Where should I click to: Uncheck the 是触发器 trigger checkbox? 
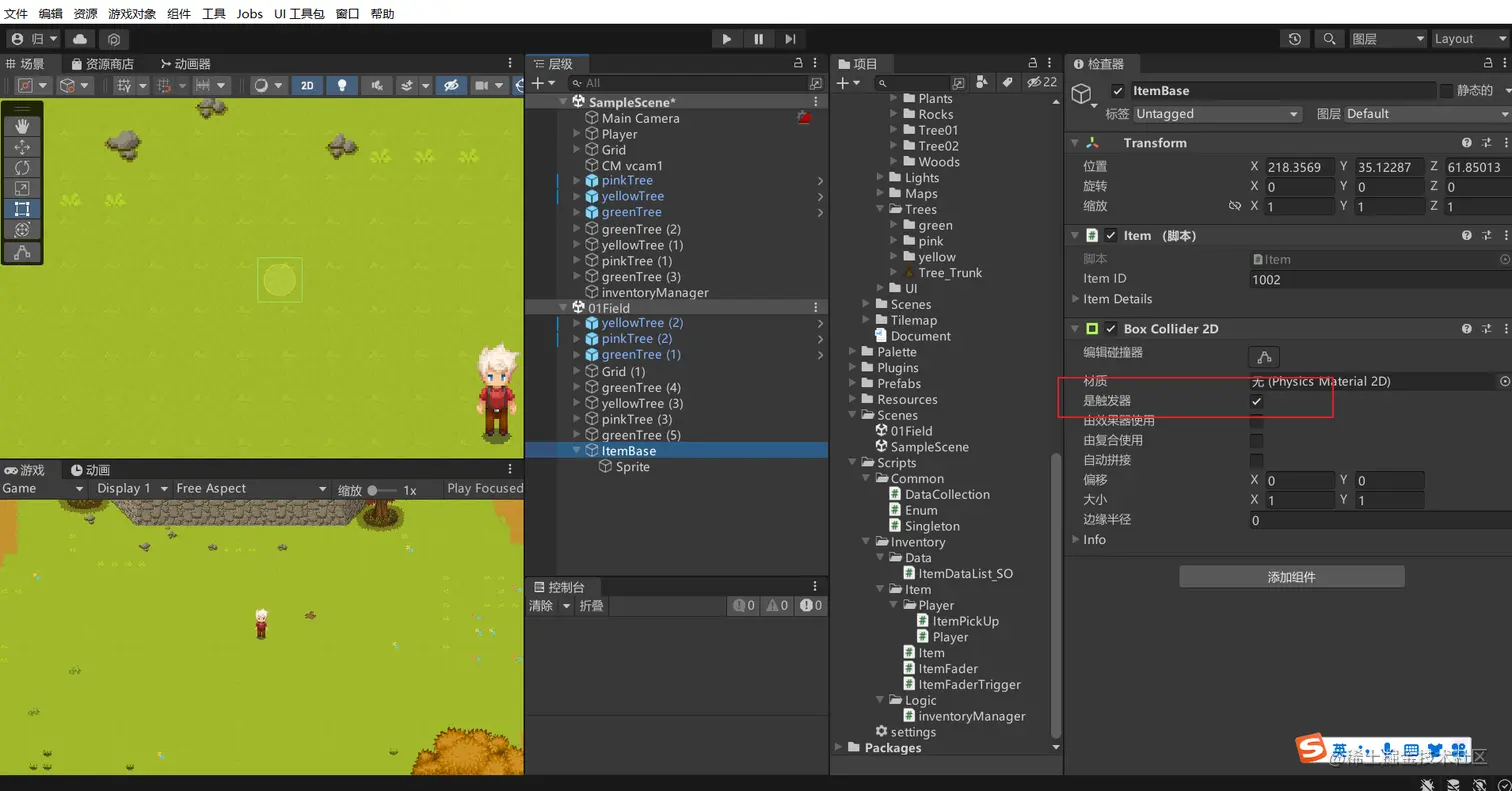click(x=1257, y=401)
